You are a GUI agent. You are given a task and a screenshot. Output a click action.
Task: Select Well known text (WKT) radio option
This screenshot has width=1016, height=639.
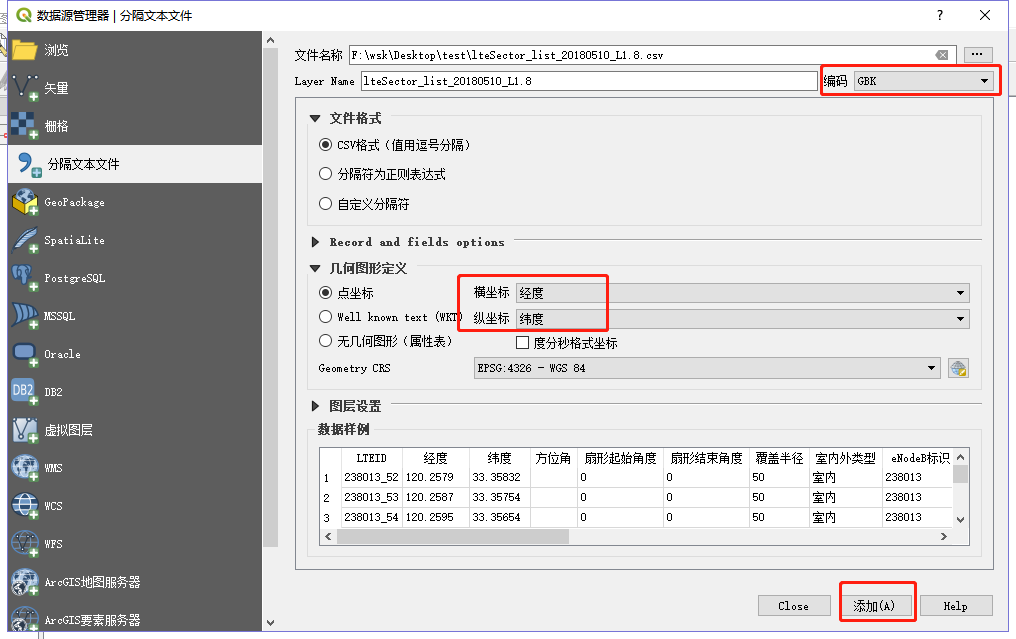click(325, 316)
